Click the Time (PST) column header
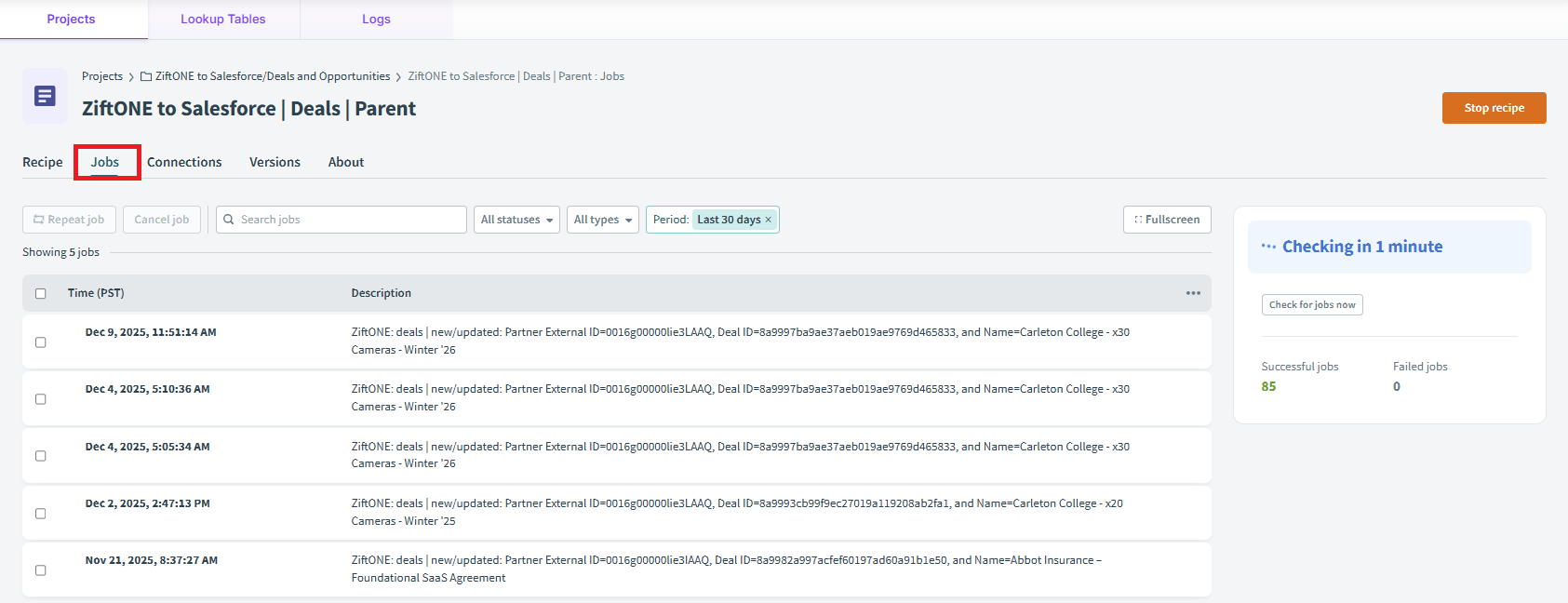 (96, 293)
